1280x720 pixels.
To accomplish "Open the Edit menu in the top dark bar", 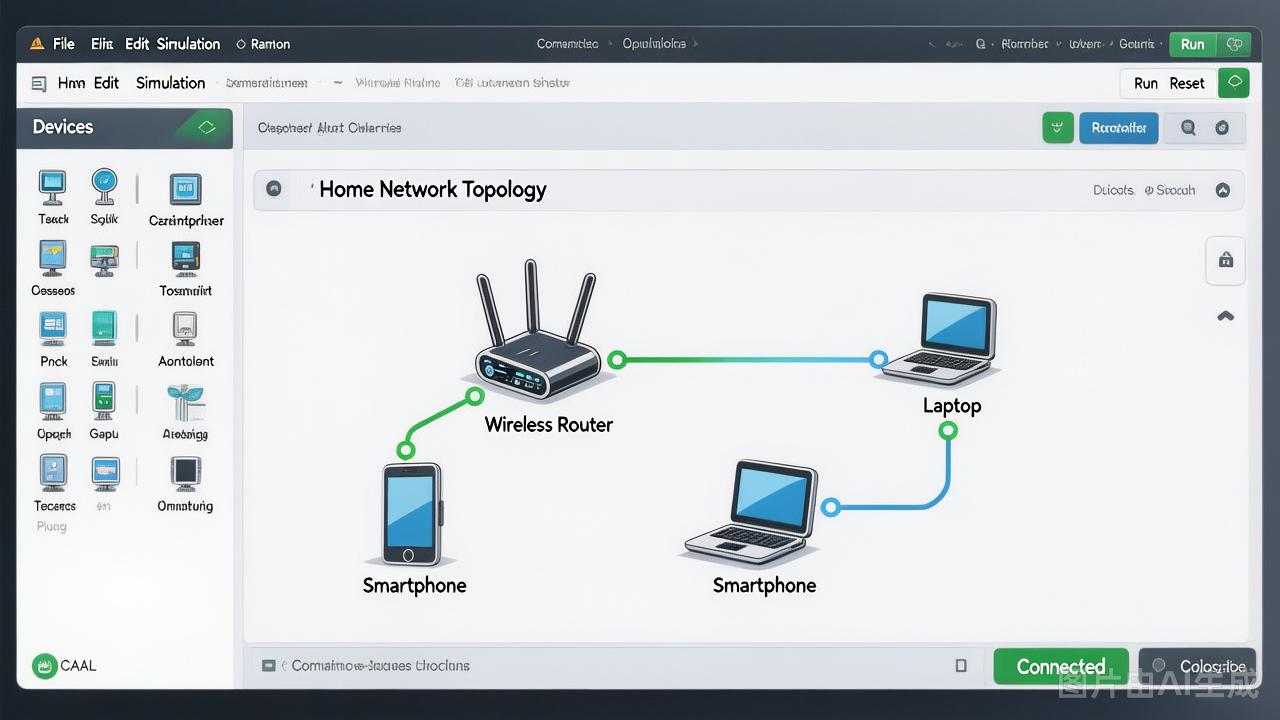I will pos(137,44).
